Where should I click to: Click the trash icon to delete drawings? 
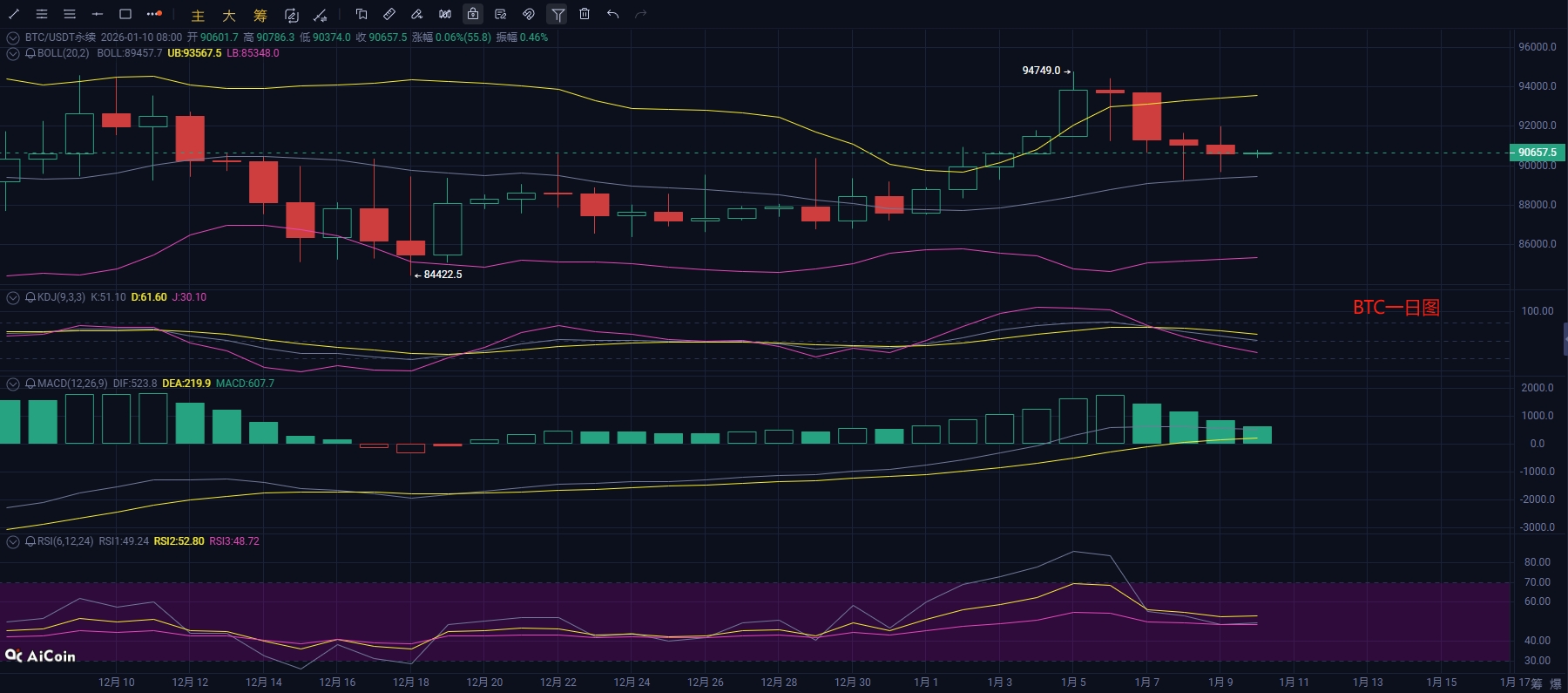(585, 14)
